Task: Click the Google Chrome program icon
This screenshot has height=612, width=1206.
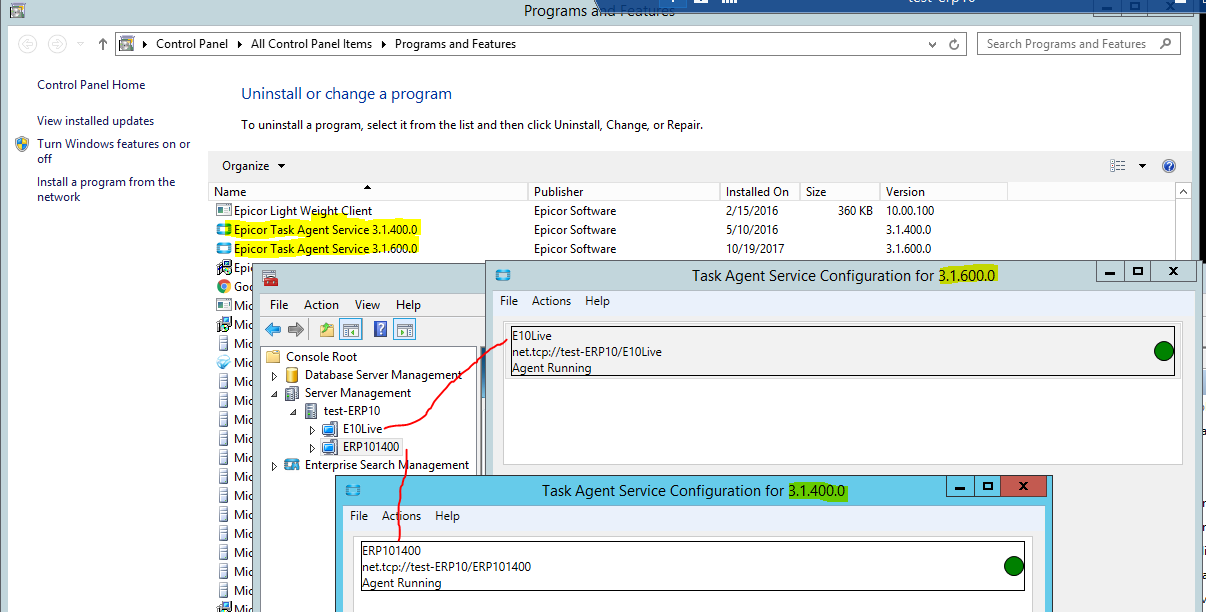Action: click(224, 287)
